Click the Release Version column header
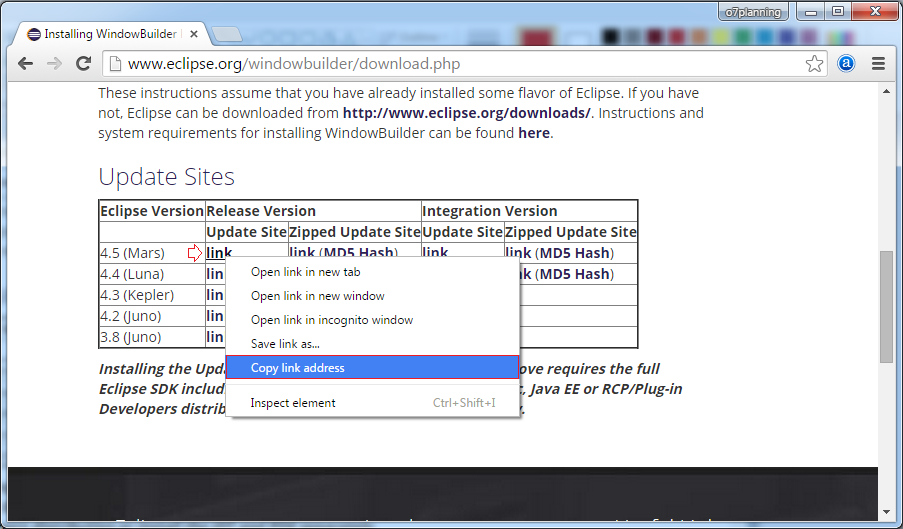The width and height of the screenshot is (903, 529). point(313,211)
